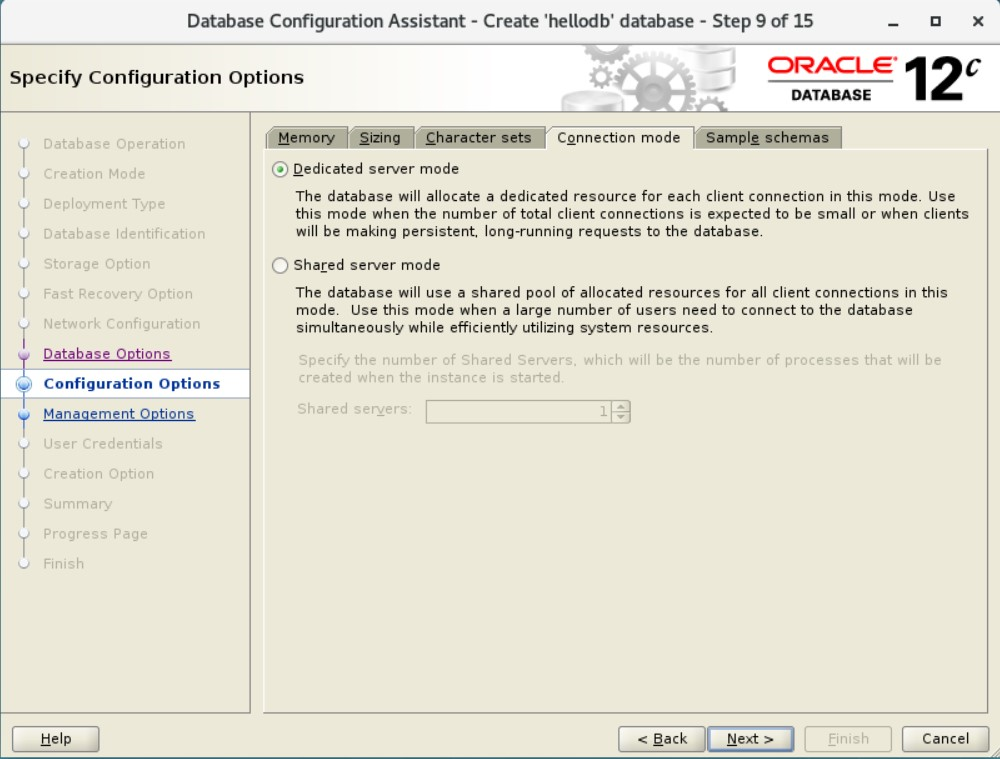Select the Character sets tab
Viewport: 1000px width, 759px height.
coord(478,138)
